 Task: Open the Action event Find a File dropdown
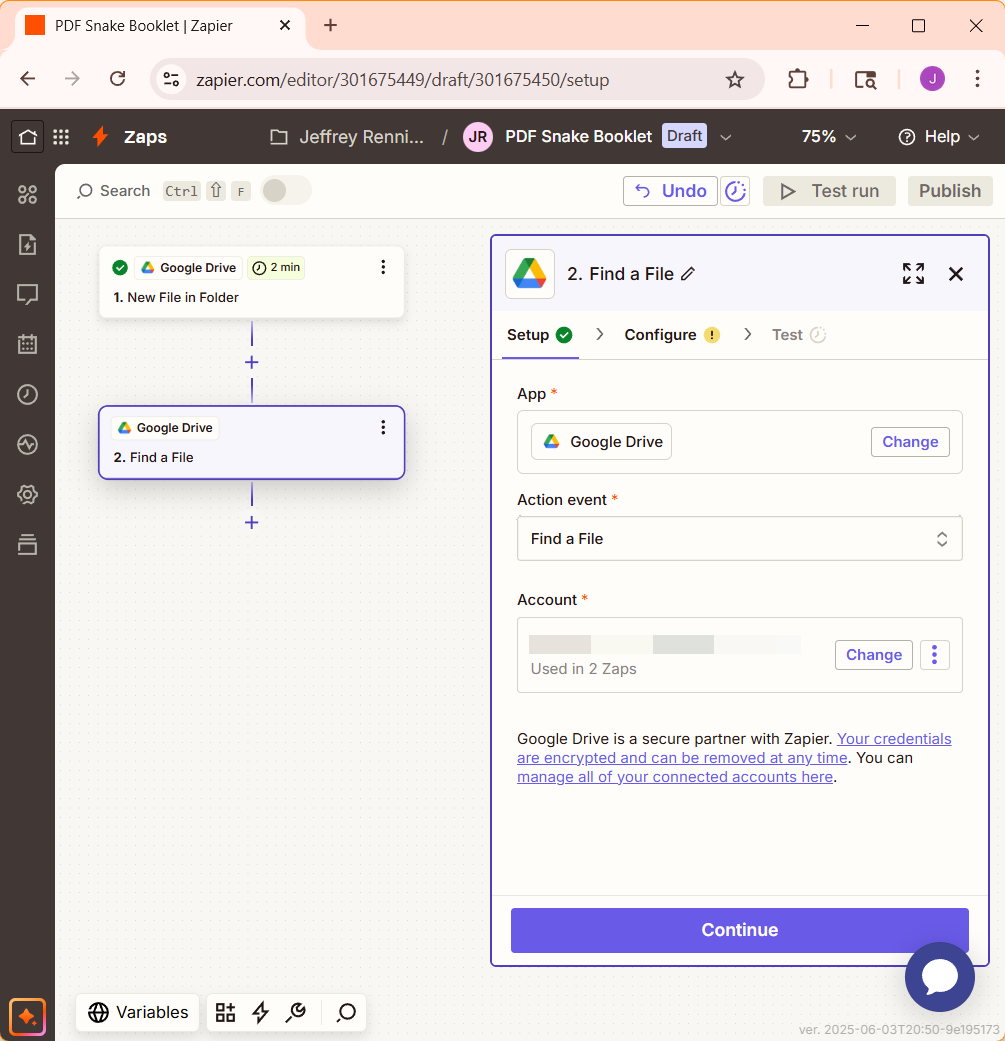[739, 538]
